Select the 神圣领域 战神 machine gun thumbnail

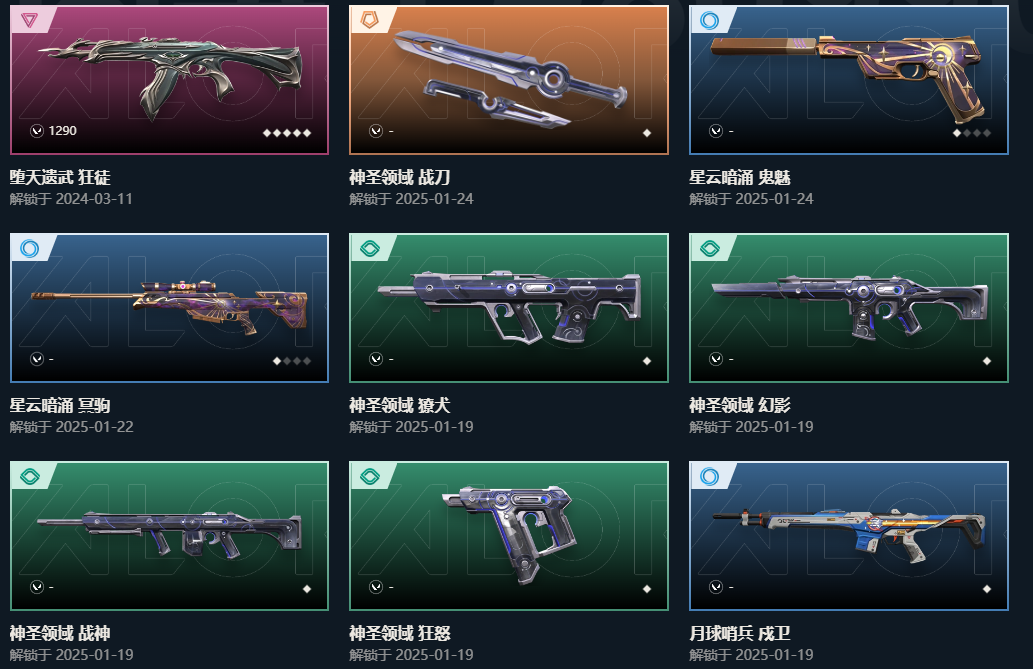point(169,535)
